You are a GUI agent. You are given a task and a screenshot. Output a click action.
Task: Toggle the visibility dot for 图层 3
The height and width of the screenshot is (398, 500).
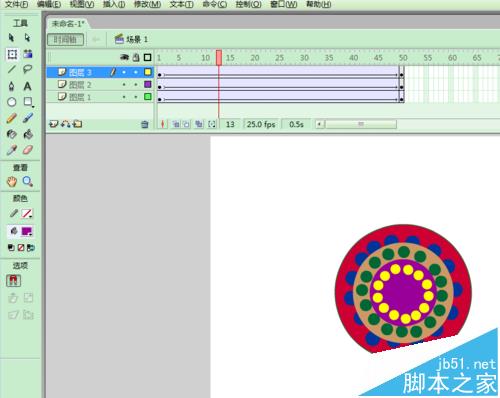(x=124, y=72)
